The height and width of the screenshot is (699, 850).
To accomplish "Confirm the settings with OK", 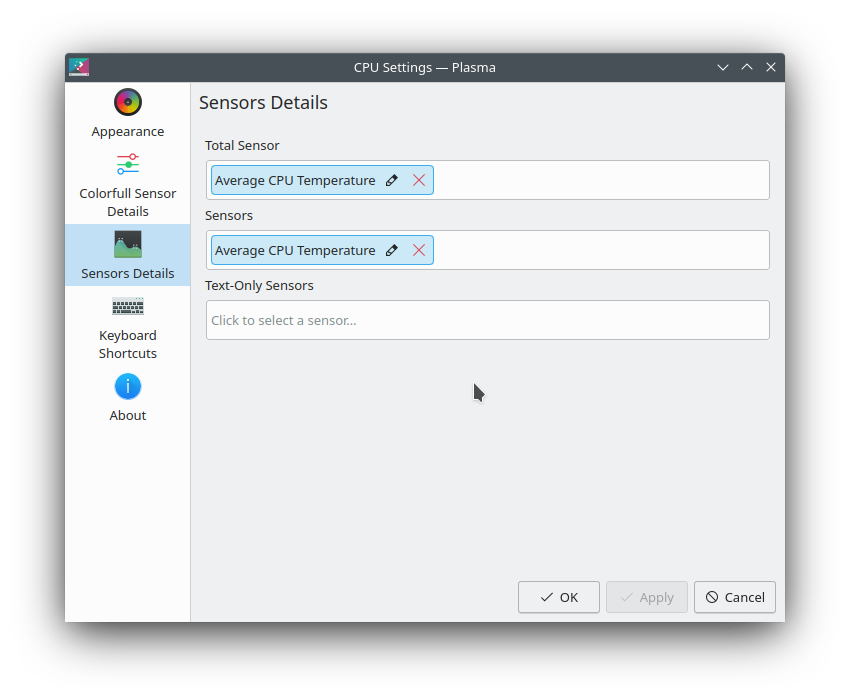I will point(559,597).
